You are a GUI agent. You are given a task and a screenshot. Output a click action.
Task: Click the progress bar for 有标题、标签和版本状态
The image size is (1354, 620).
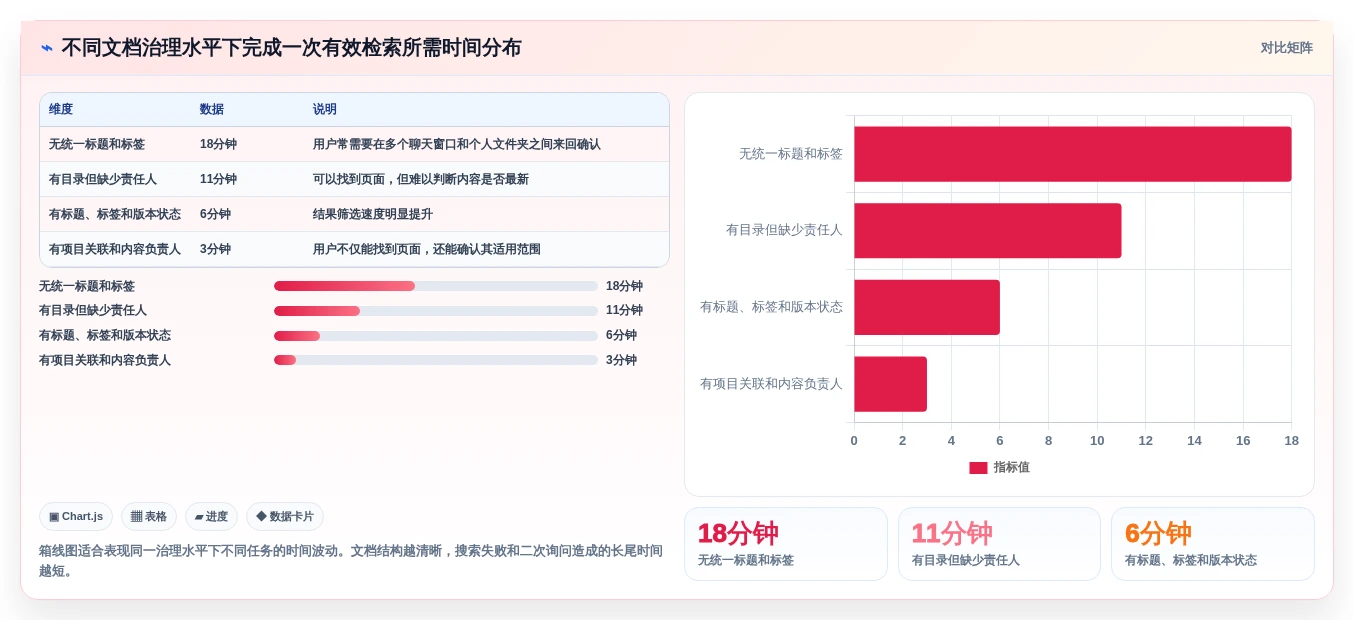436,336
